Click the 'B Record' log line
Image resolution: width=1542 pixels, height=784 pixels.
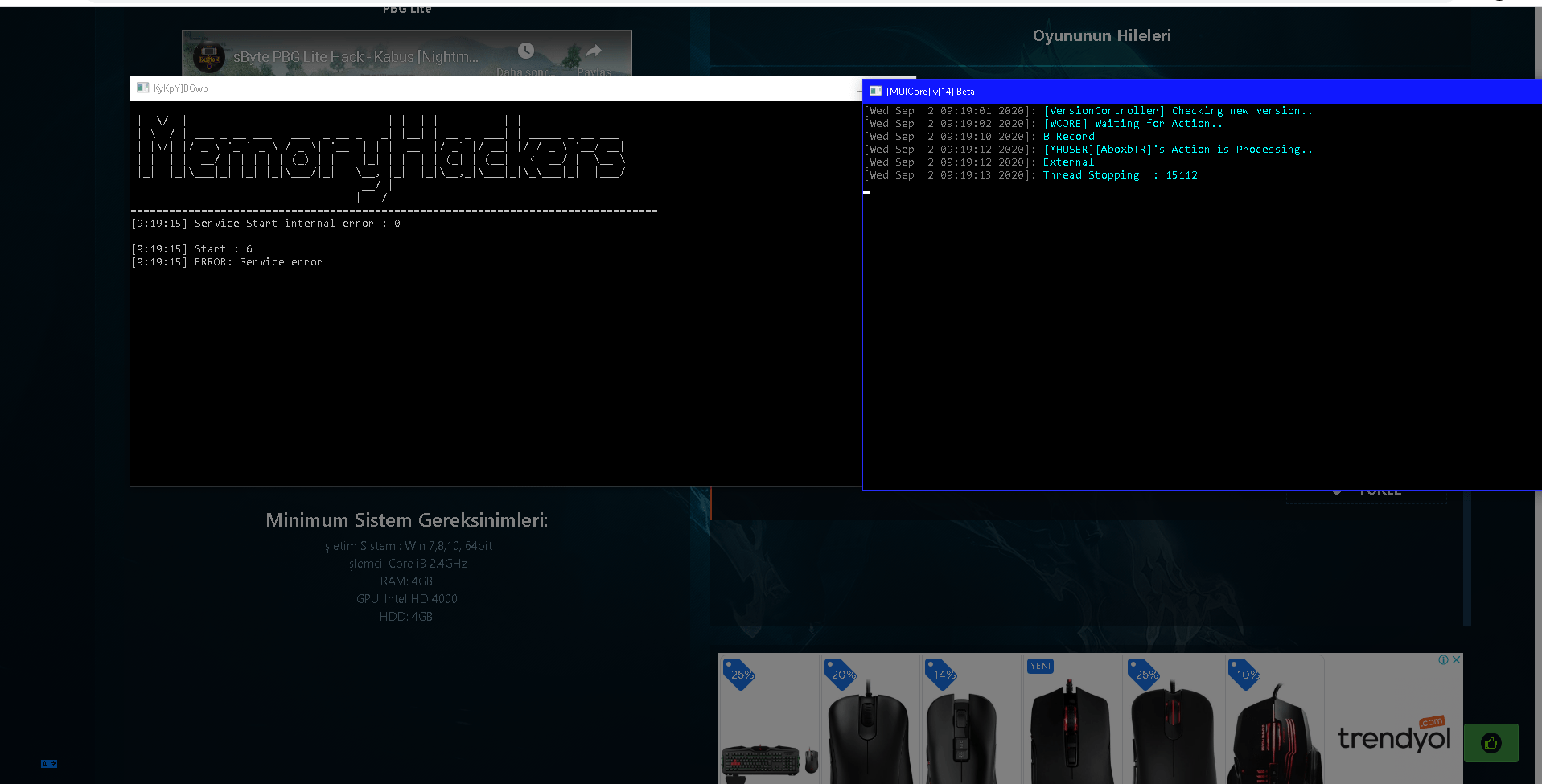pyautogui.click(x=979, y=137)
